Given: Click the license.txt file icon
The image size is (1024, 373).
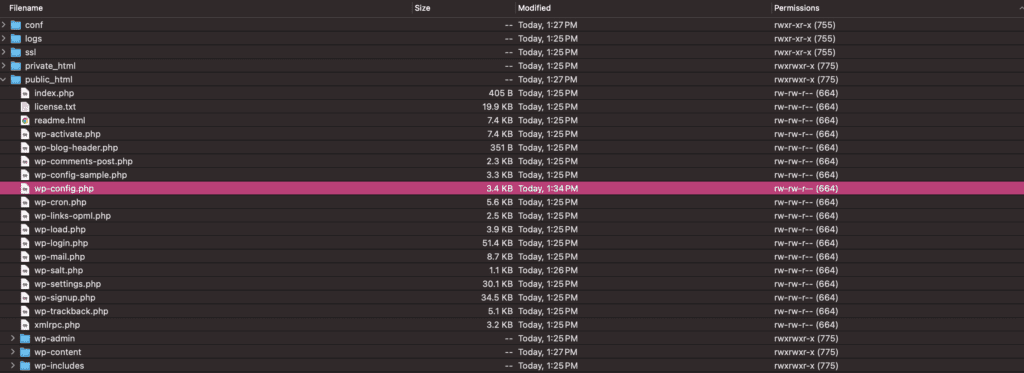Looking at the screenshot, I should [25, 106].
